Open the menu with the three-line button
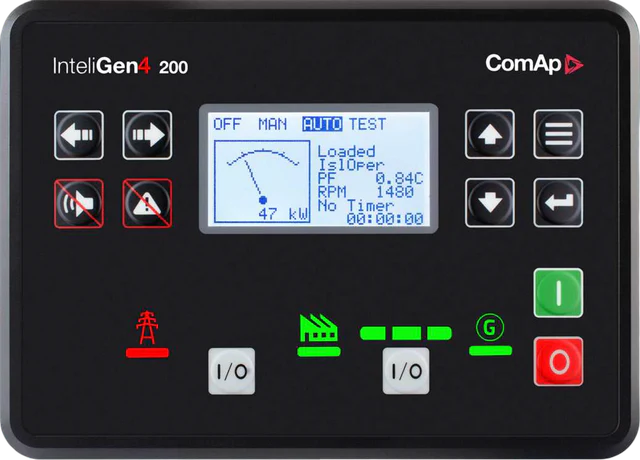Image resolution: width=640 pixels, height=460 pixels. (x=558, y=134)
